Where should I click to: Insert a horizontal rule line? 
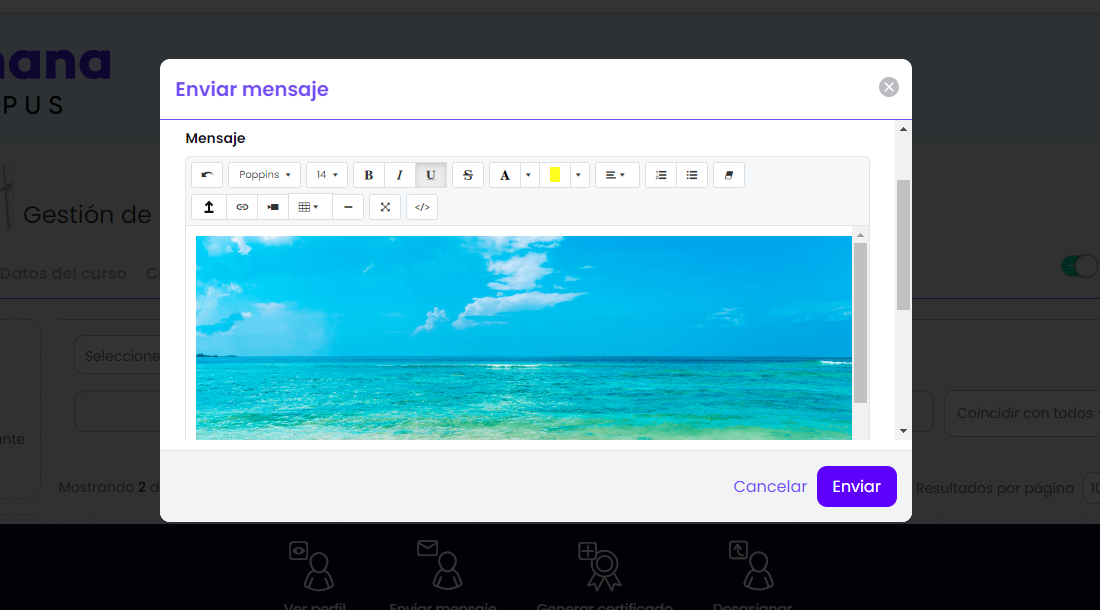tap(348, 207)
